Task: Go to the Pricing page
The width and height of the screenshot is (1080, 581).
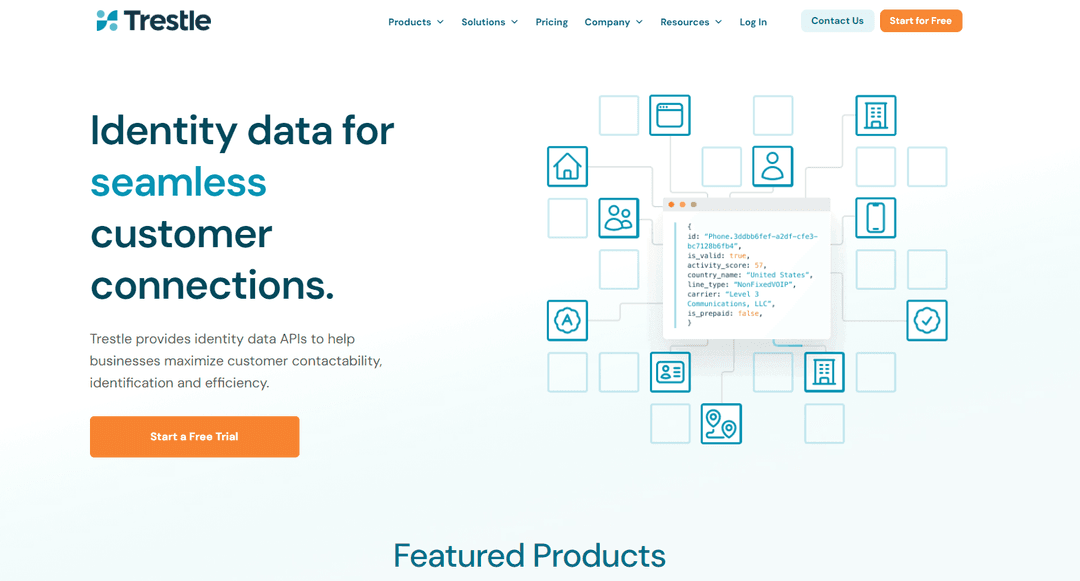Action: 552,22
